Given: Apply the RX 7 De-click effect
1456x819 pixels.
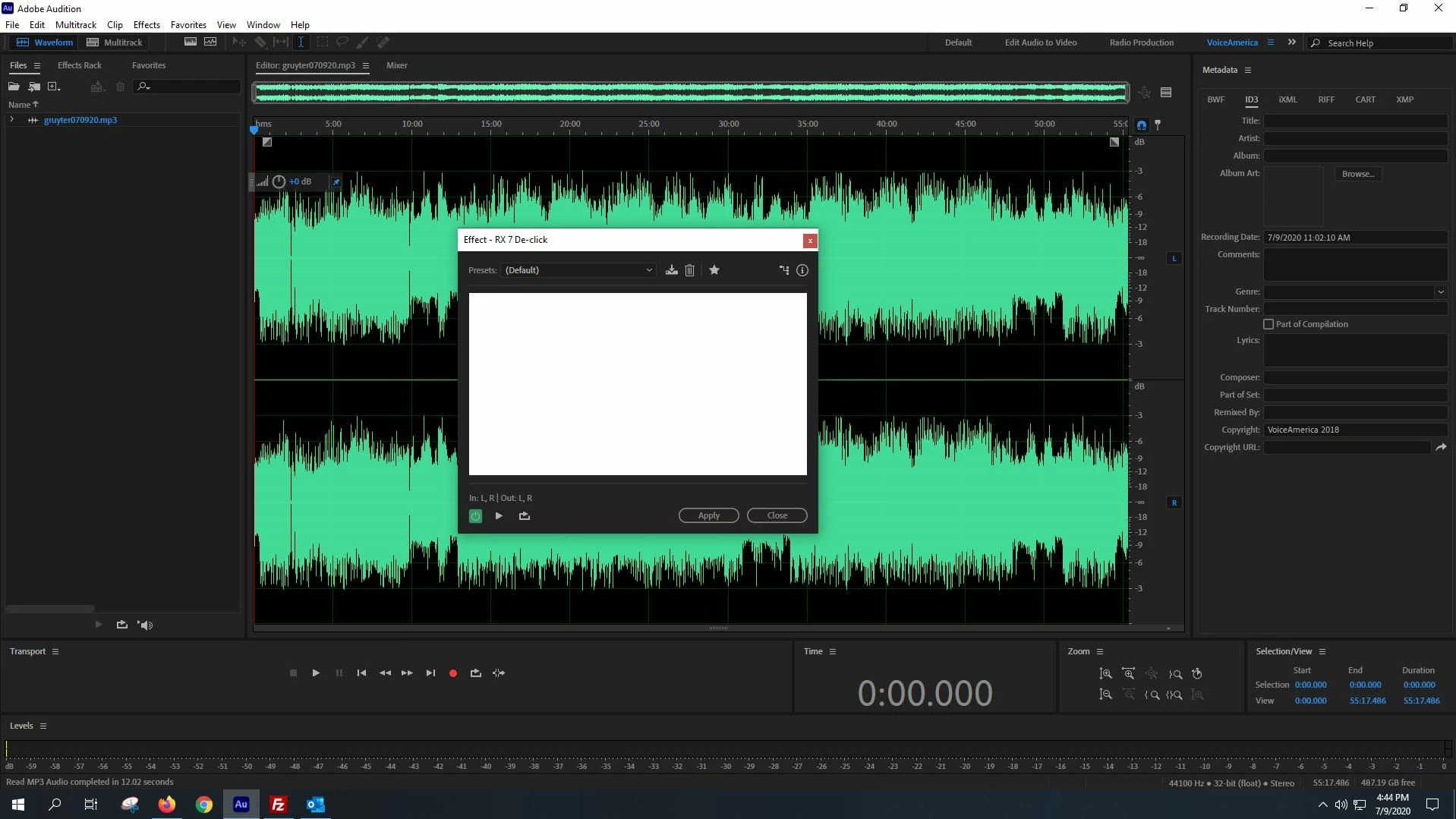Looking at the screenshot, I should pos(709,515).
